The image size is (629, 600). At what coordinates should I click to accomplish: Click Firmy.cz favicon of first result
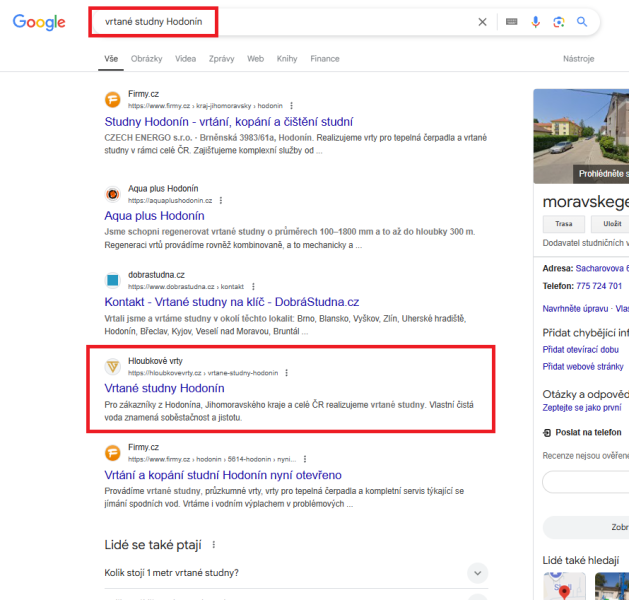coord(113,99)
